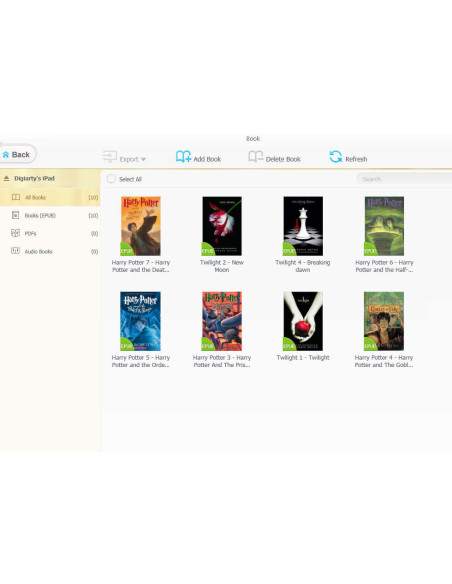The image size is (452, 584).
Task: Click the Refresh arrows icon
Action: tap(335, 156)
